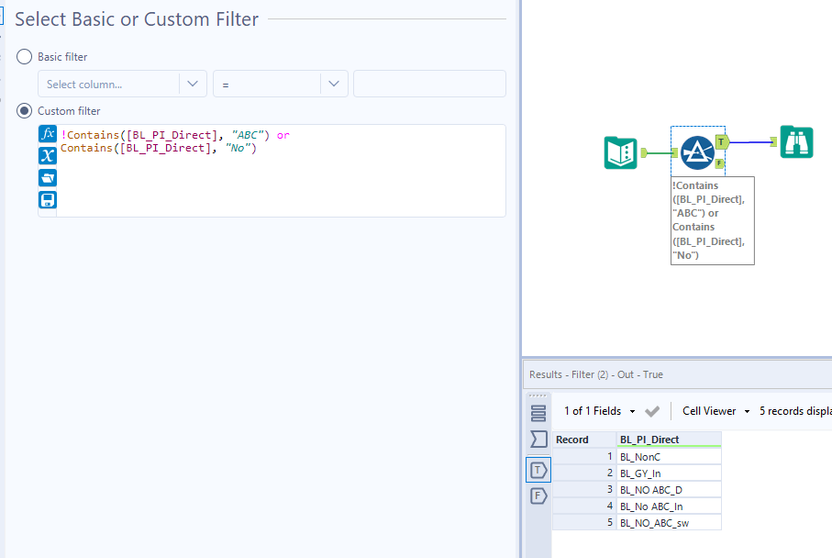Select the Input Data book tool on canvas

pos(620,153)
